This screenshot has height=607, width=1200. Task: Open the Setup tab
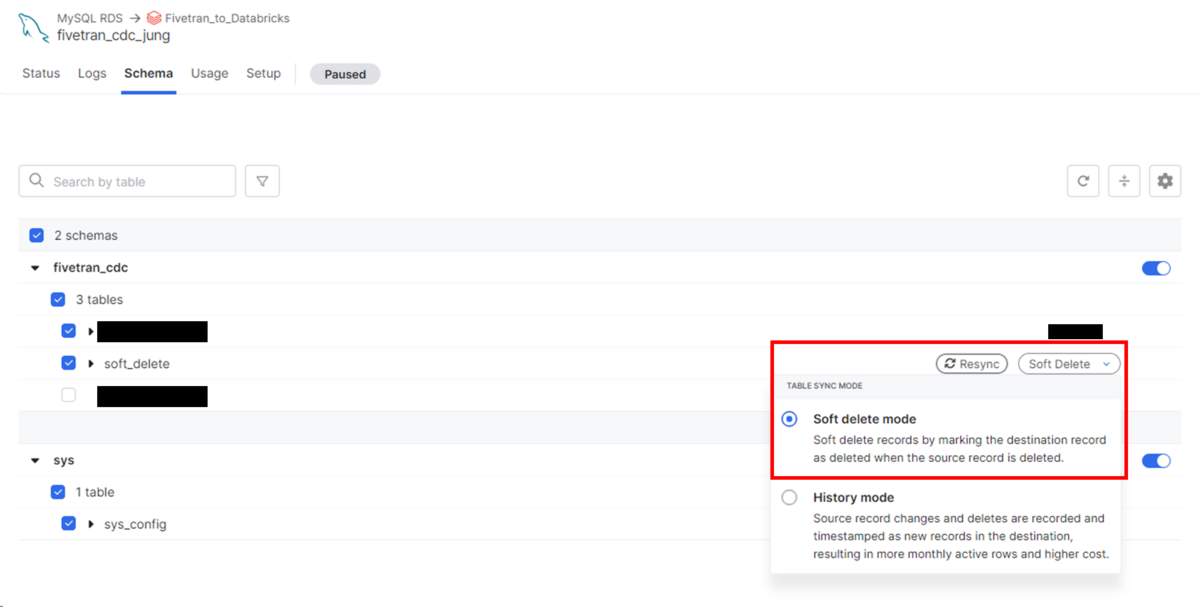click(264, 73)
